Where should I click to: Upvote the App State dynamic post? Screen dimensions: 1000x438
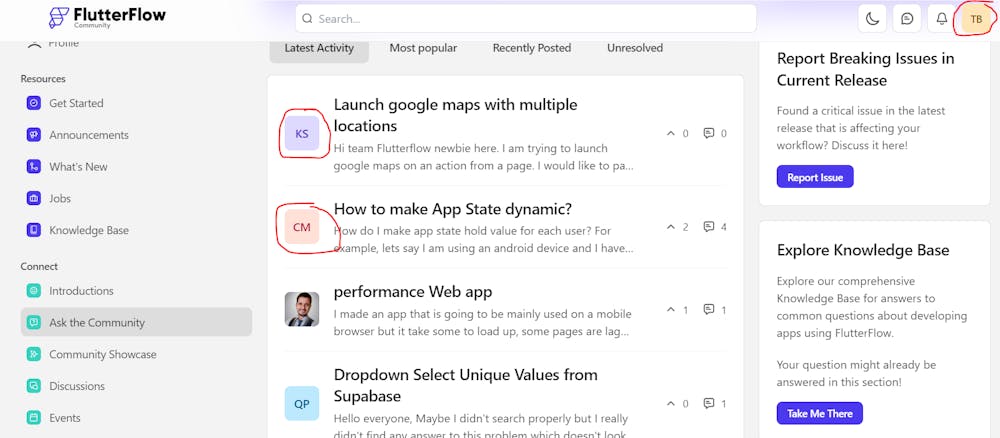tap(670, 227)
